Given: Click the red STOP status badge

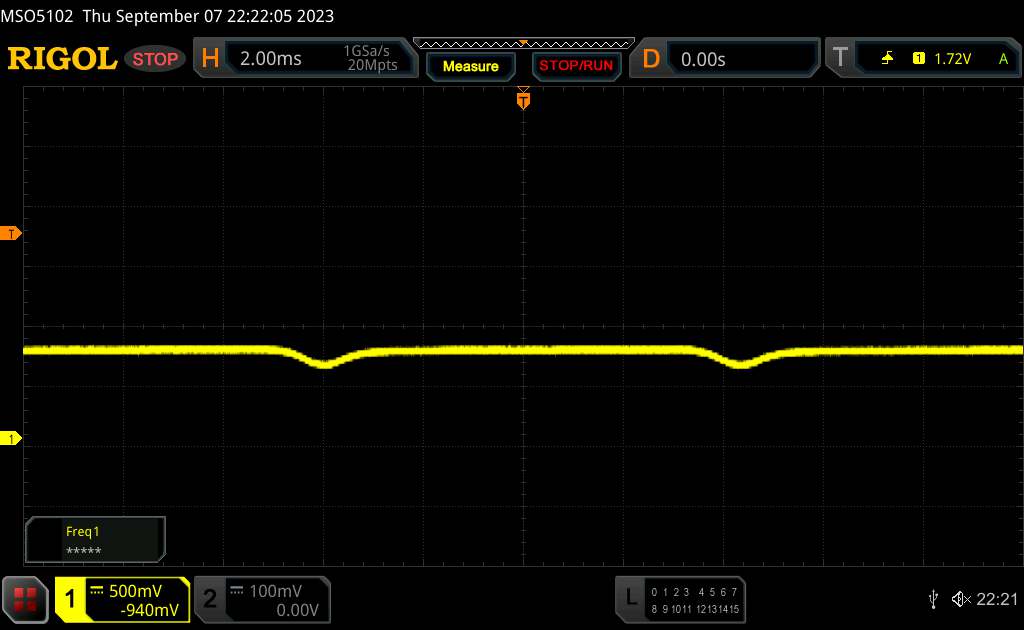Looking at the screenshot, I should click(157, 59).
